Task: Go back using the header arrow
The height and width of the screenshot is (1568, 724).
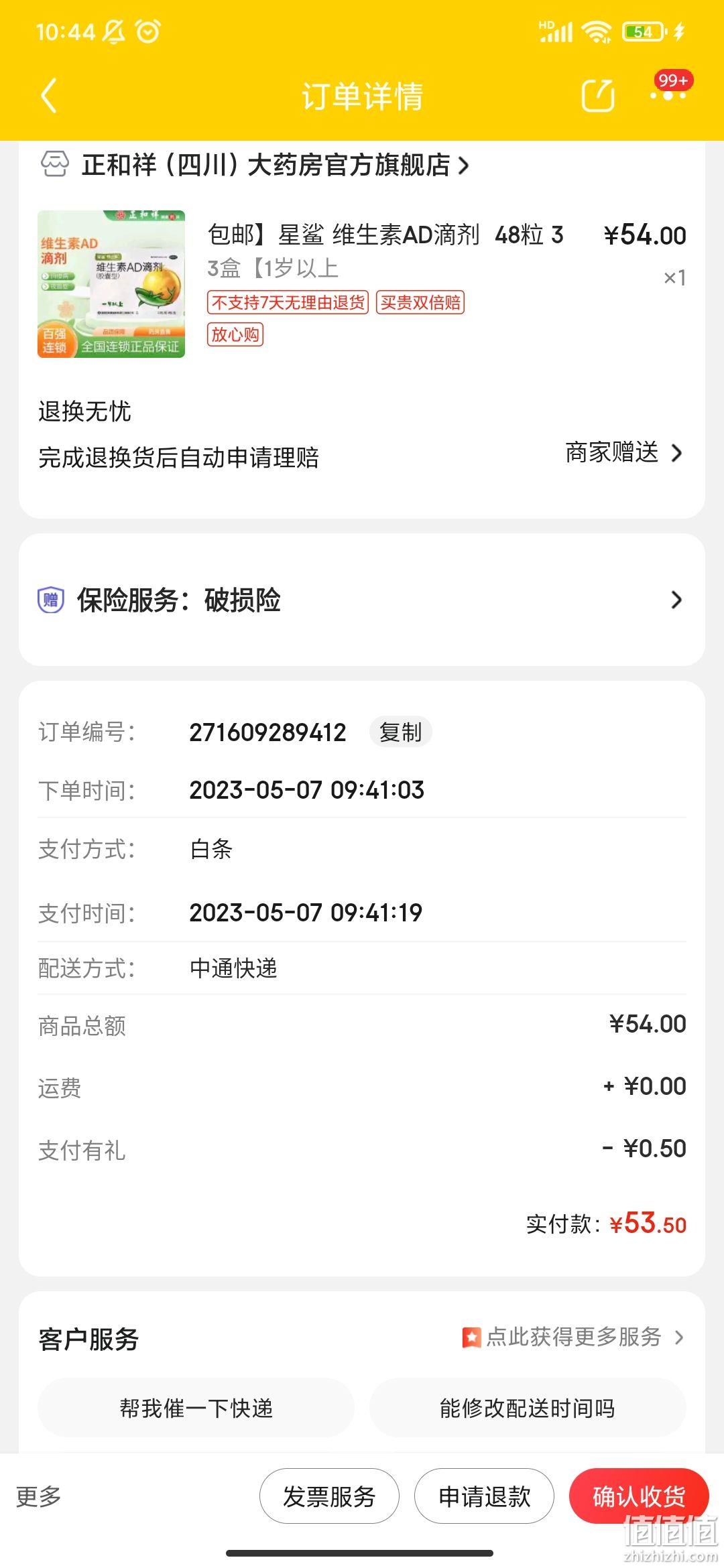Action: (49, 96)
